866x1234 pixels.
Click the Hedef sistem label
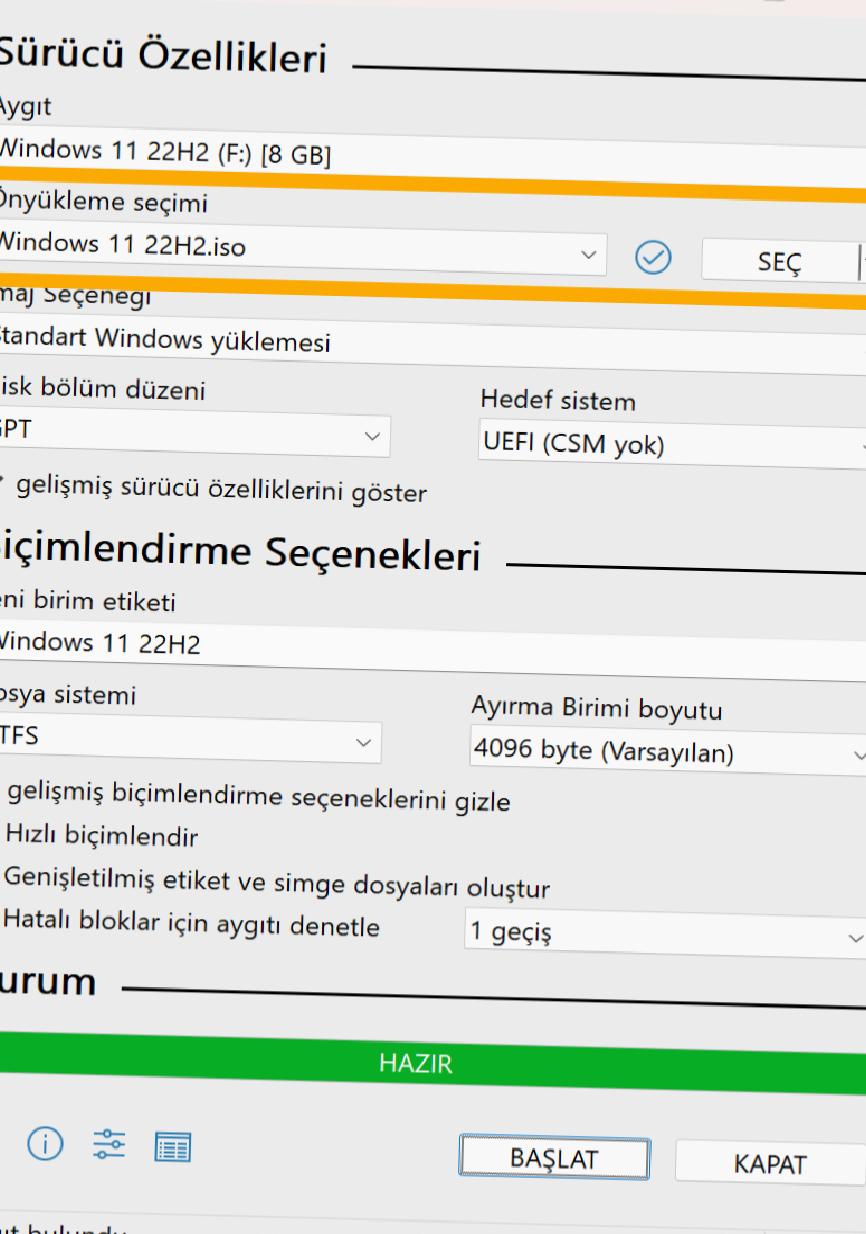557,400
